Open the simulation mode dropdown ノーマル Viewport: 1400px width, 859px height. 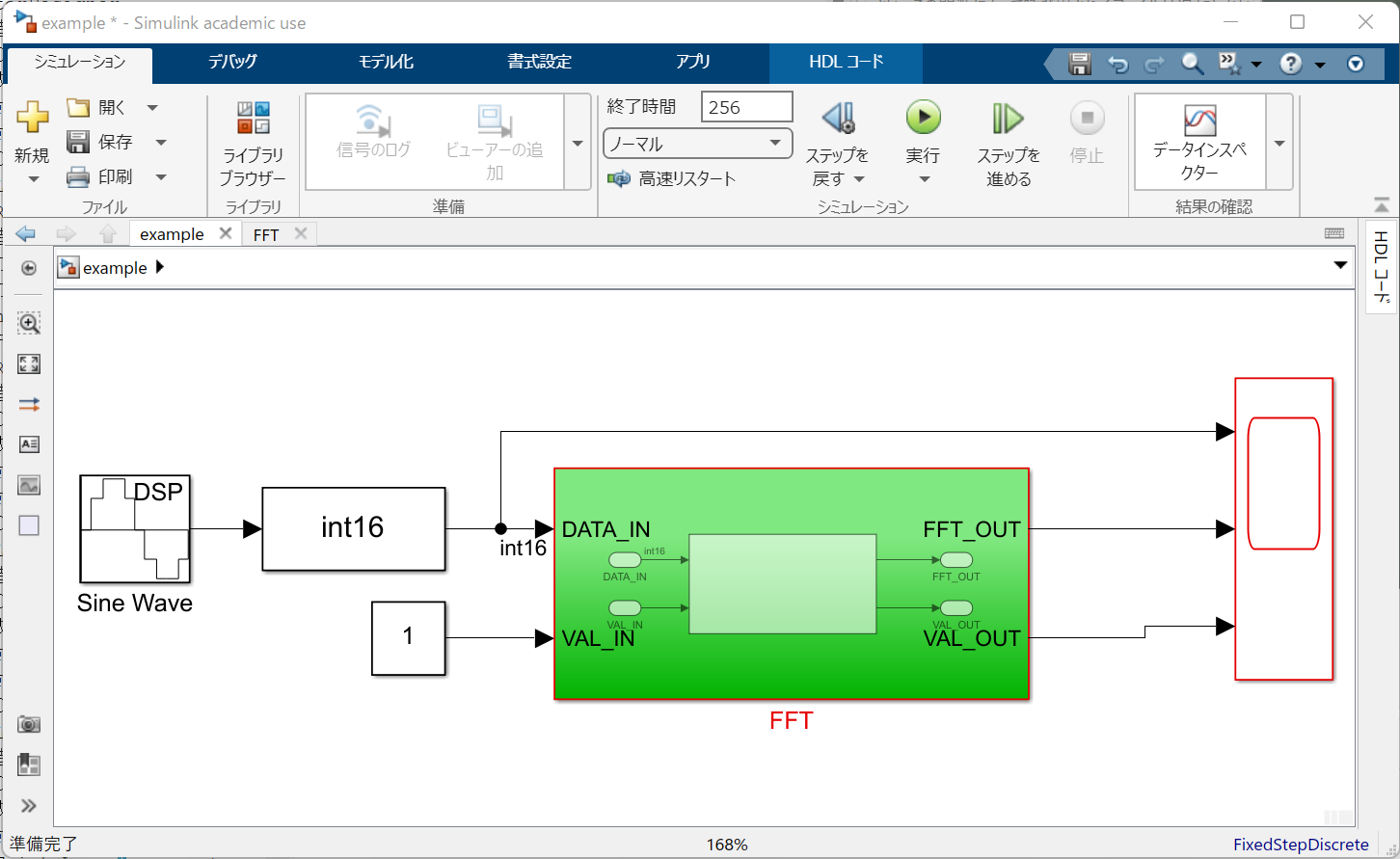(697, 144)
